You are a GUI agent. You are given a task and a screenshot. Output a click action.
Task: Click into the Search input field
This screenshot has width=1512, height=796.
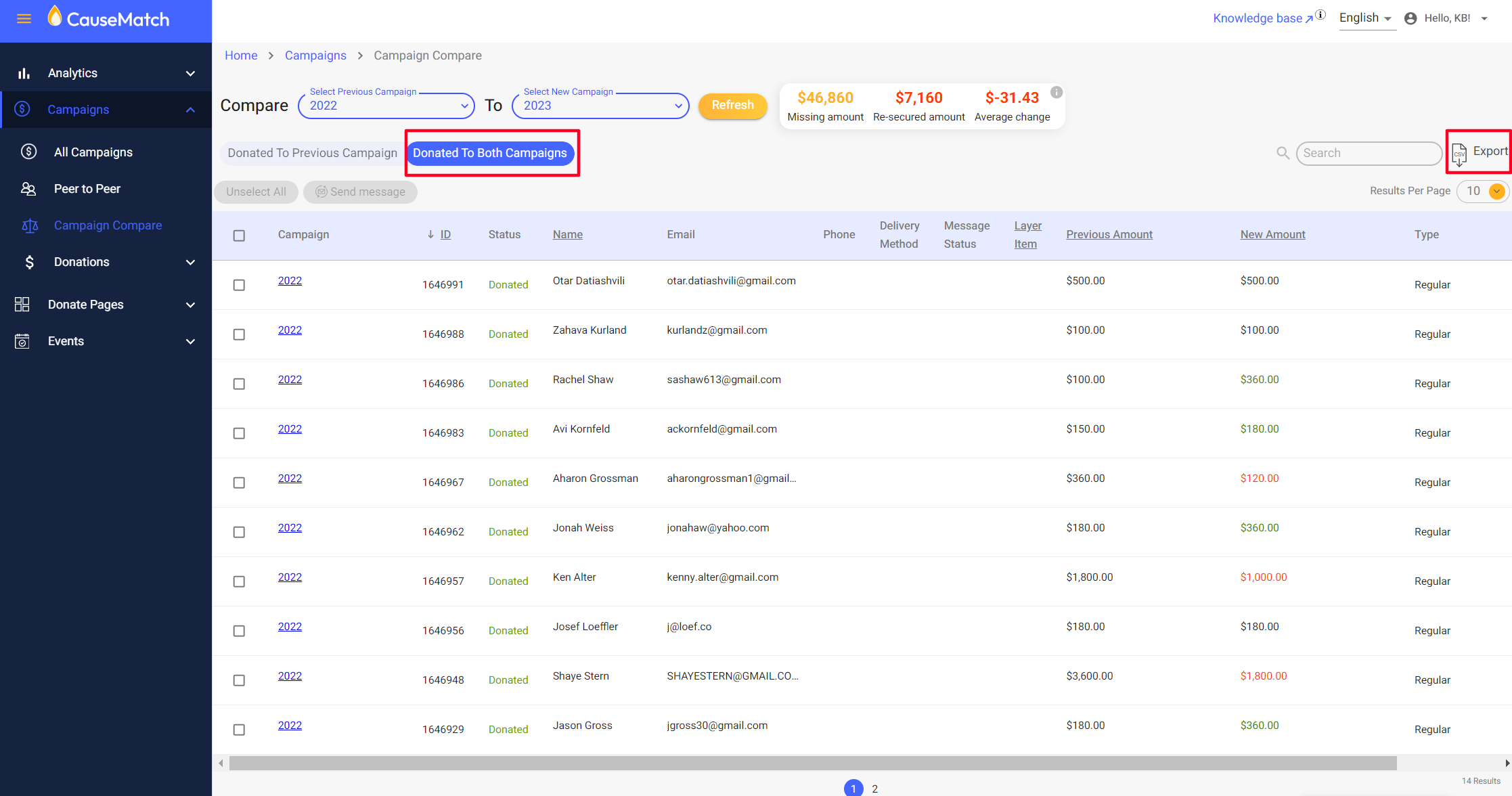pyautogui.click(x=1369, y=153)
